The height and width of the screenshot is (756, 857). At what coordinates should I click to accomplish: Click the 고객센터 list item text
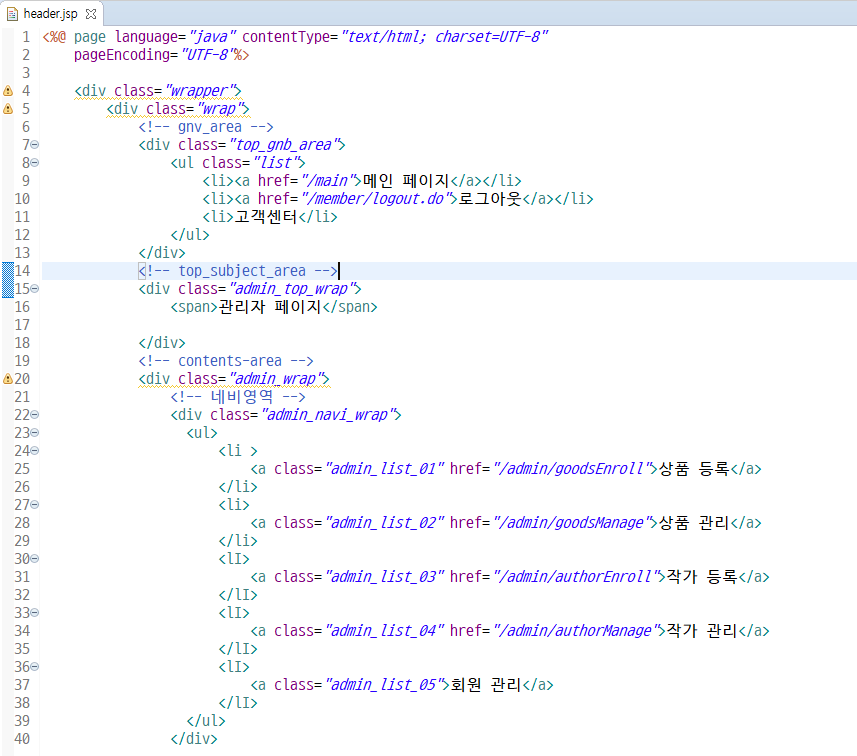click(x=266, y=217)
